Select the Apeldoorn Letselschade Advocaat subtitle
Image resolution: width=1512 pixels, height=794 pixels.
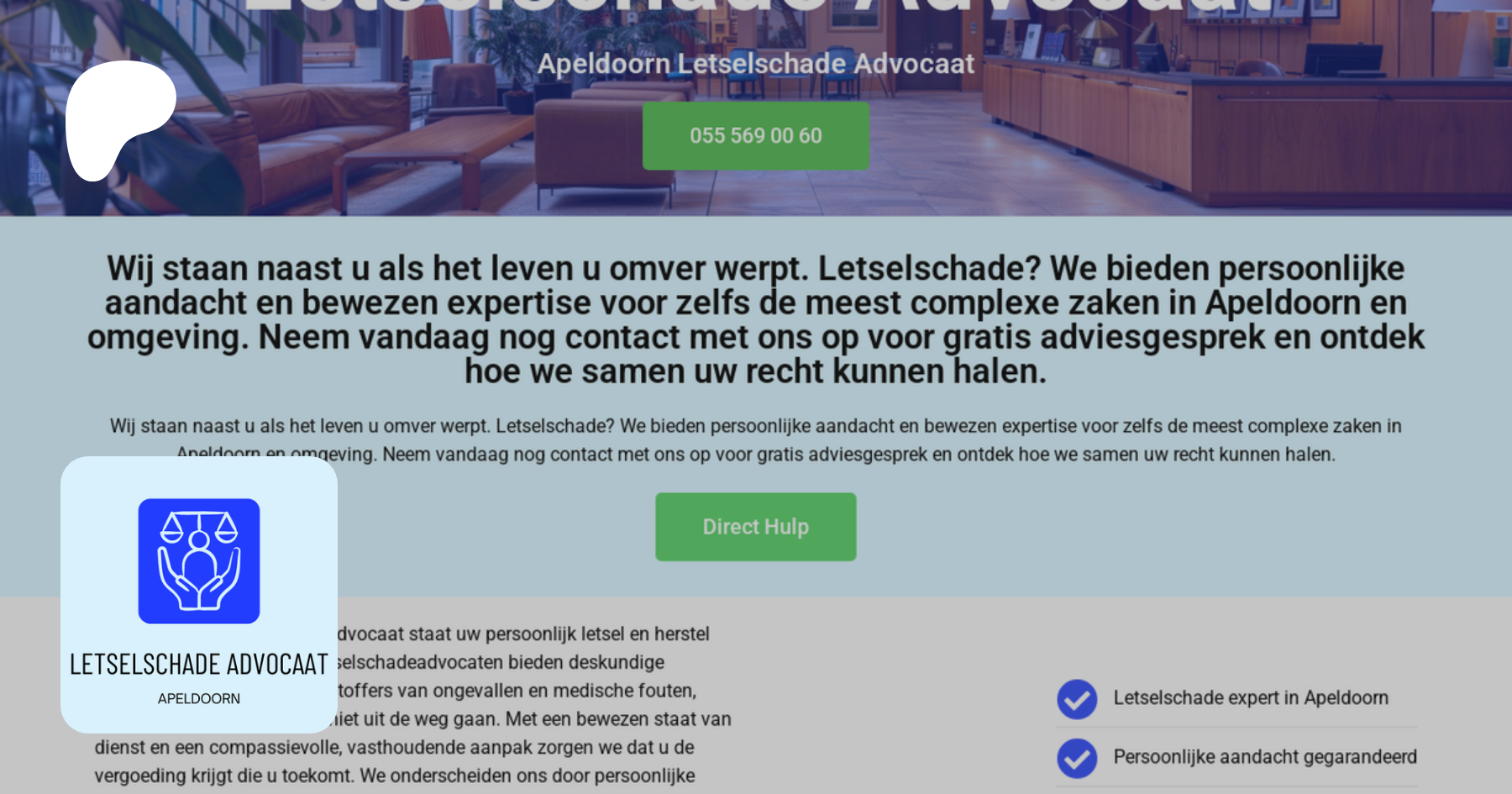point(756,64)
